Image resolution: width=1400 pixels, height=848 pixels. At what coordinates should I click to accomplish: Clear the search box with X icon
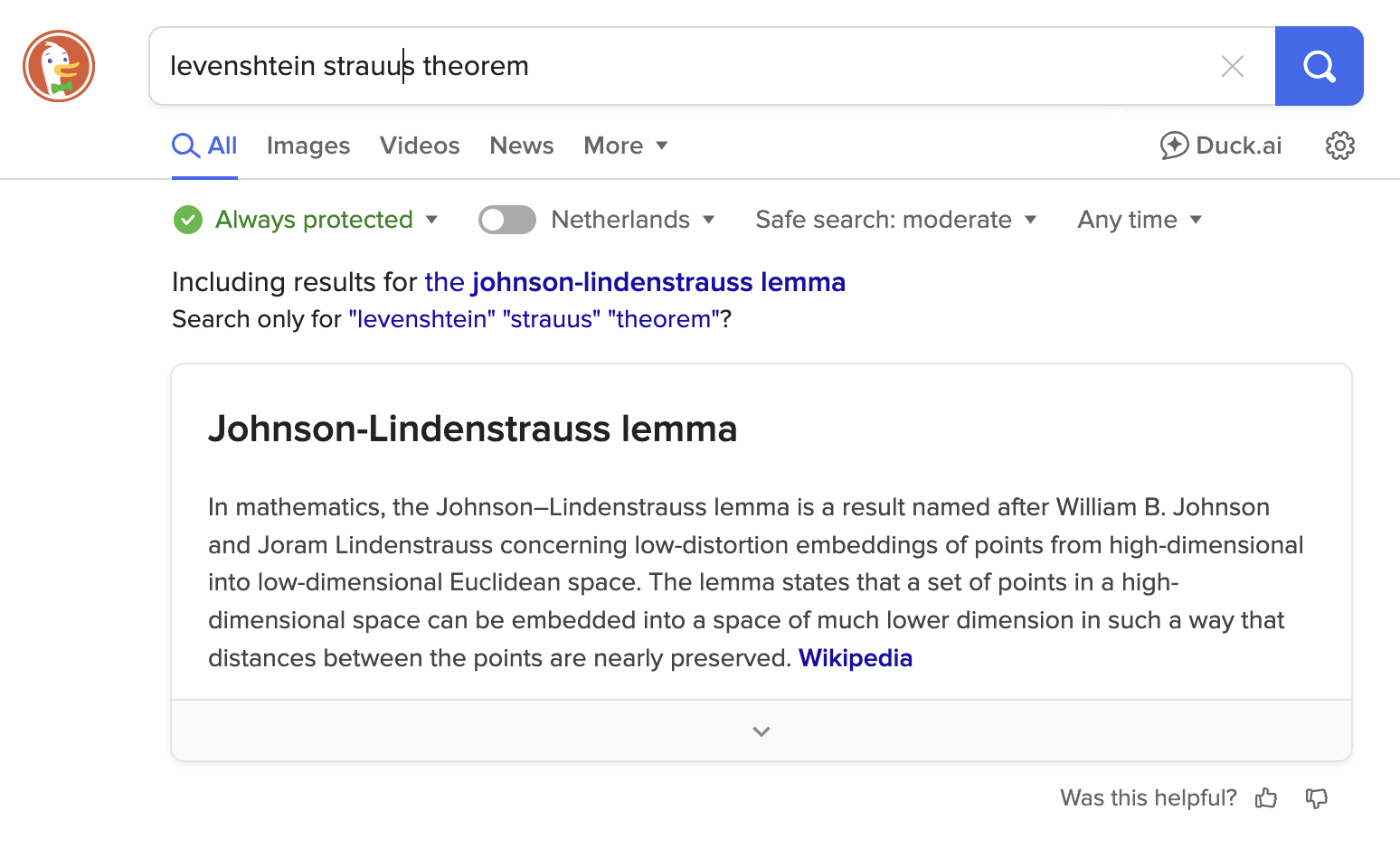point(1232,66)
